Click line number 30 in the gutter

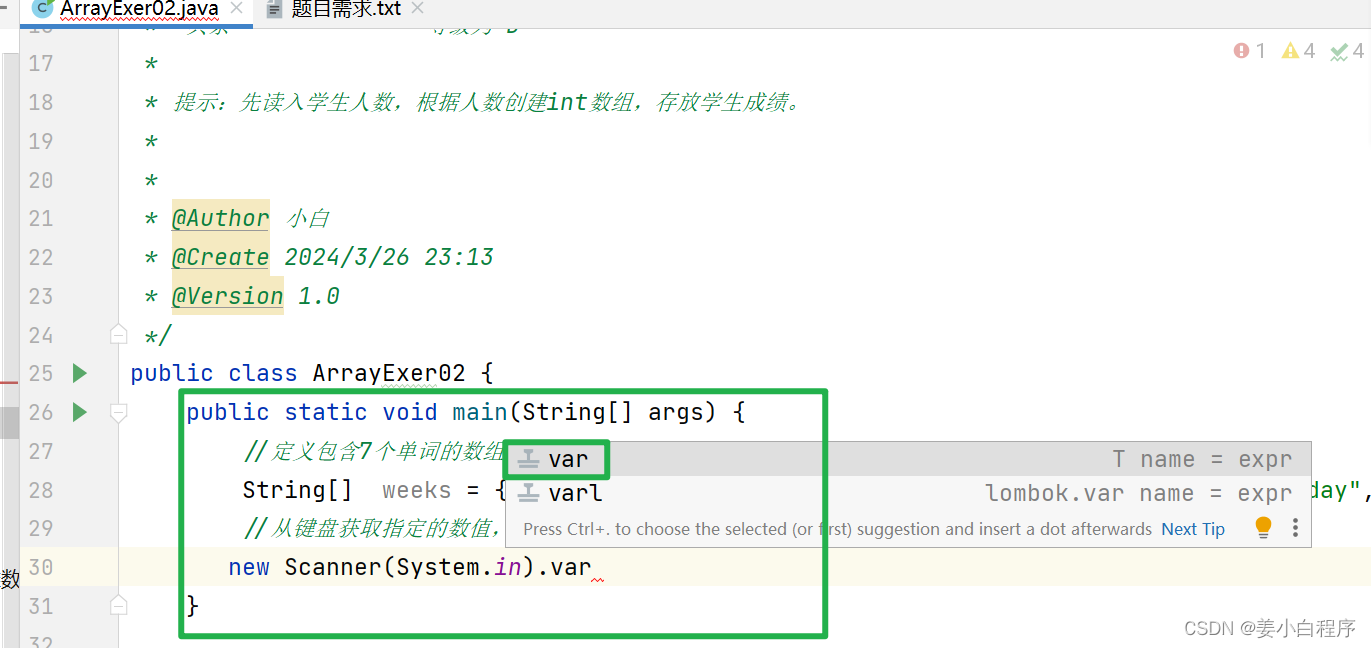pyautogui.click(x=40, y=567)
